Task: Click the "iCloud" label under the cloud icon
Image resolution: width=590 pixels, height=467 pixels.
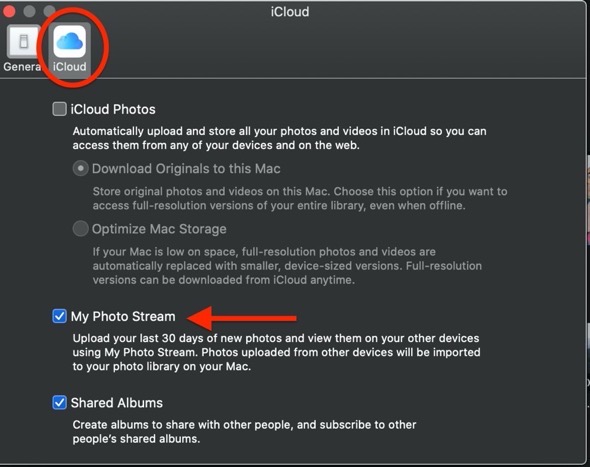Action: point(70,67)
